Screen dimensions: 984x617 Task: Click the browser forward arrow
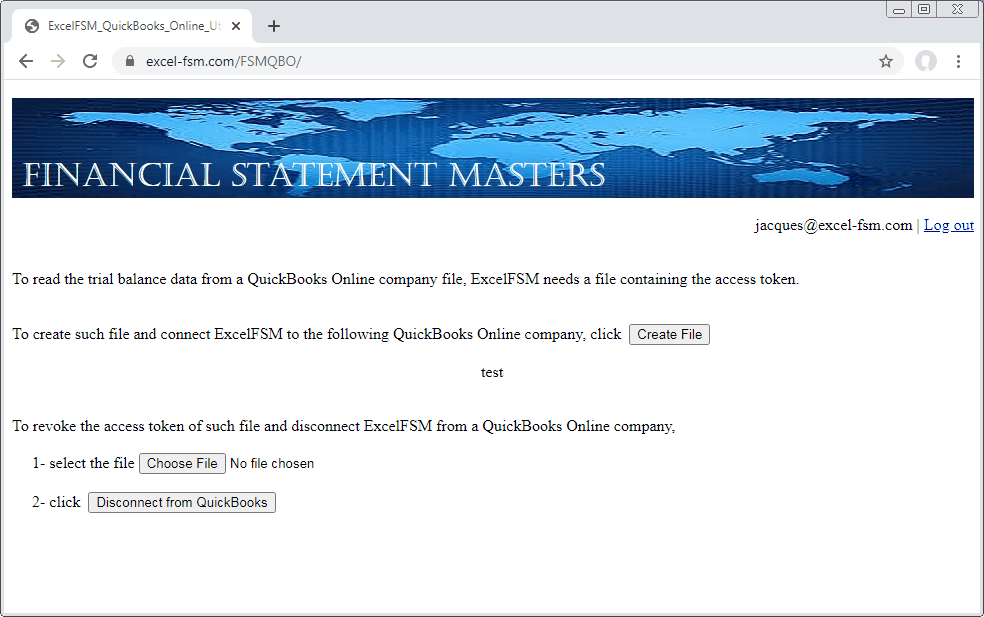pos(58,61)
